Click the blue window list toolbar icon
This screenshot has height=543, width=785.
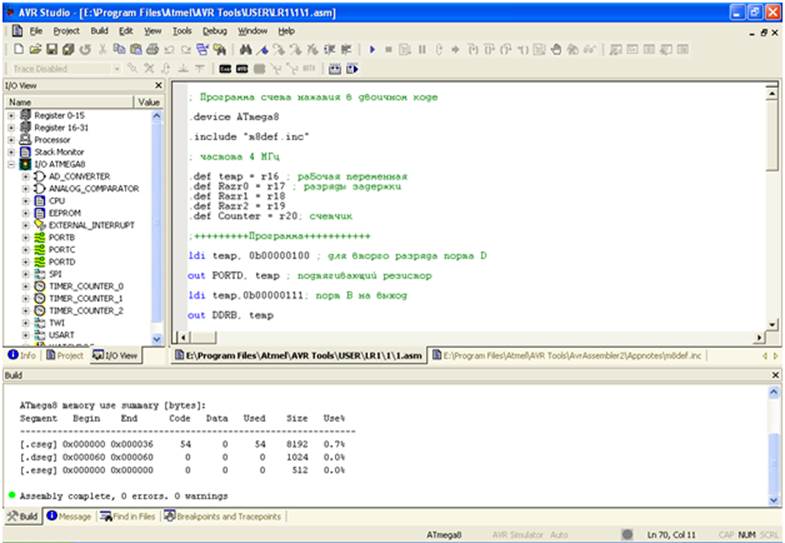(202, 49)
